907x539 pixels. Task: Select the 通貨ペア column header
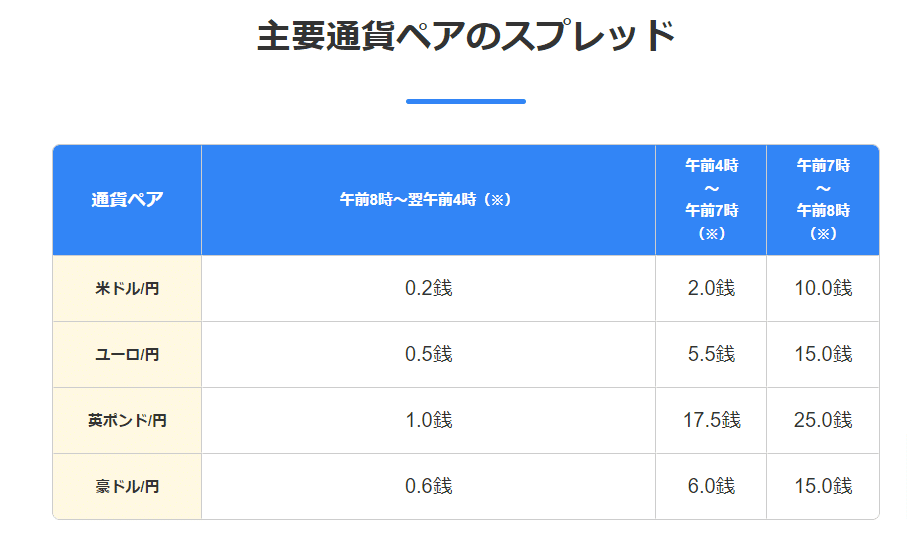coord(127,200)
